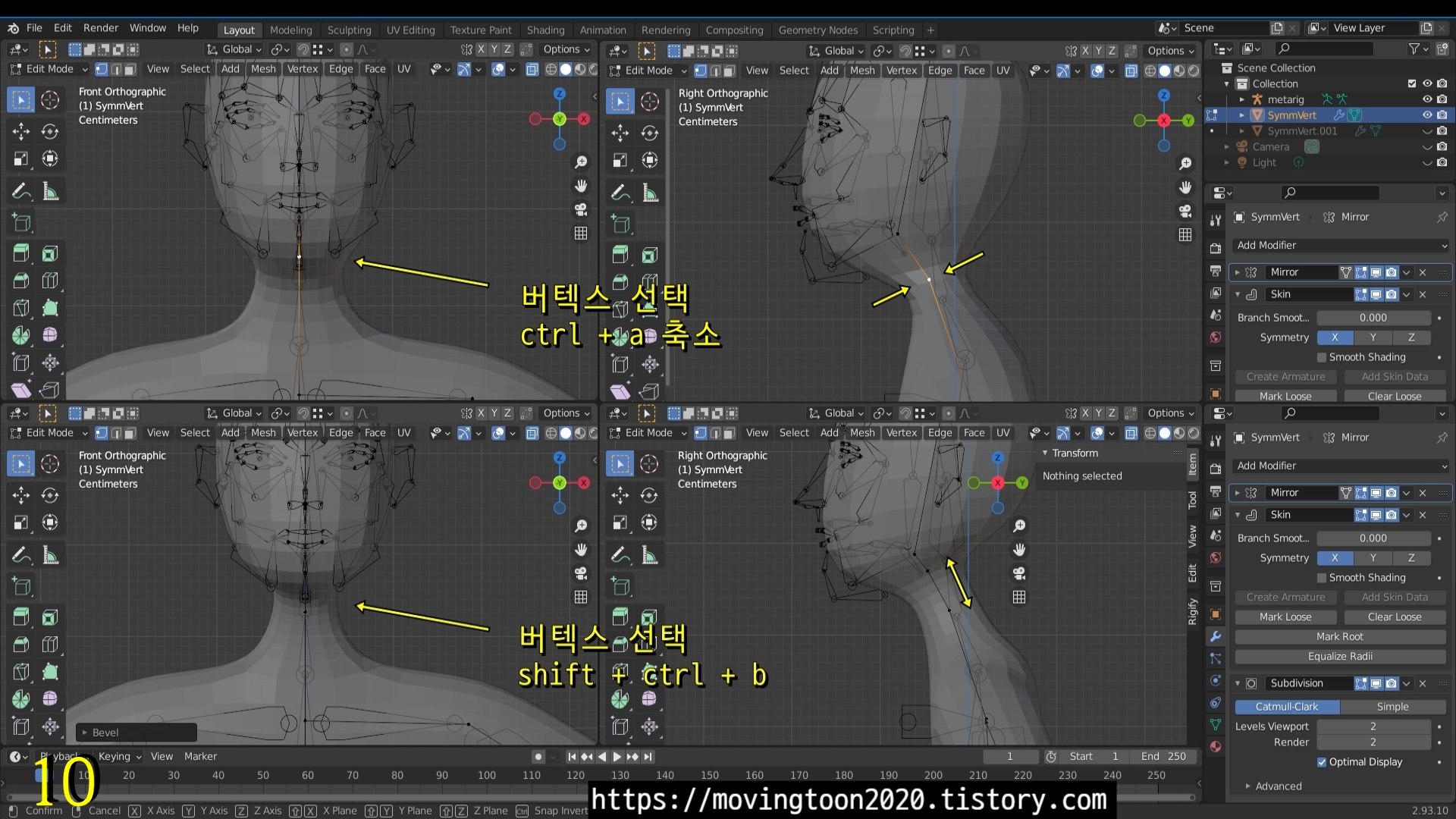
Task: Click the Cursor tool in top-right viewport
Action: 650,101
